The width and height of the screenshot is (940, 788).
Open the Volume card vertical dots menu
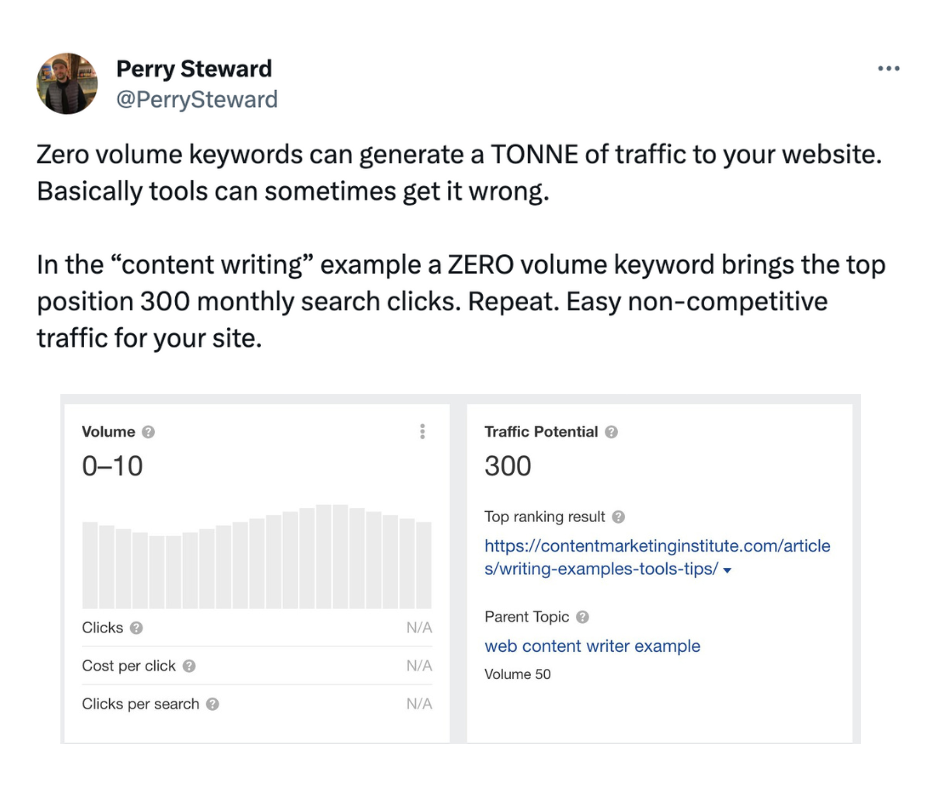click(423, 431)
